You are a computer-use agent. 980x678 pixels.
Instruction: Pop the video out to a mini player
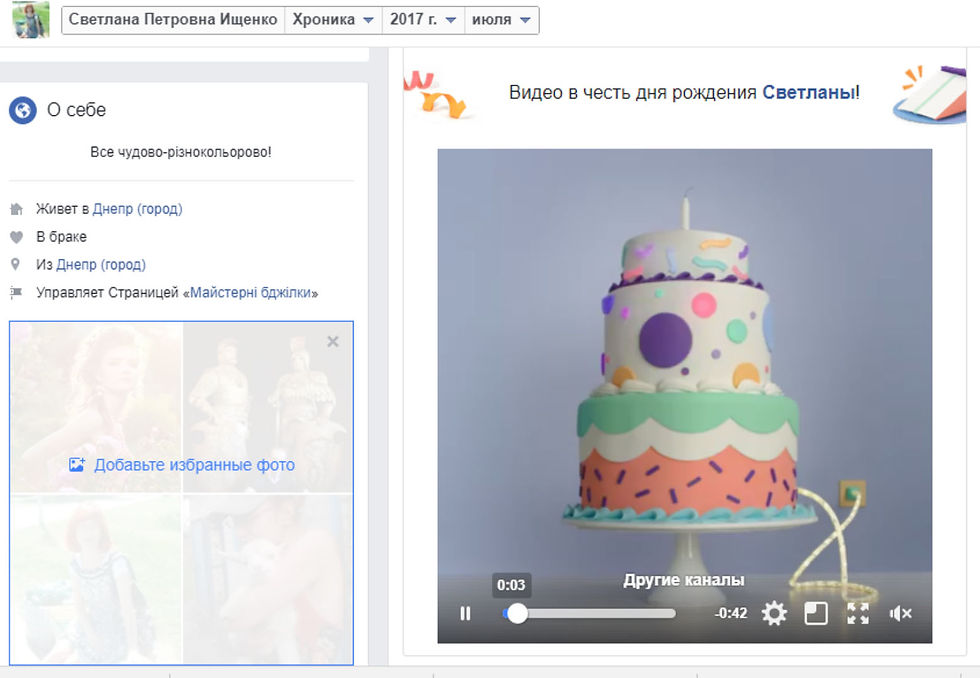pos(816,614)
